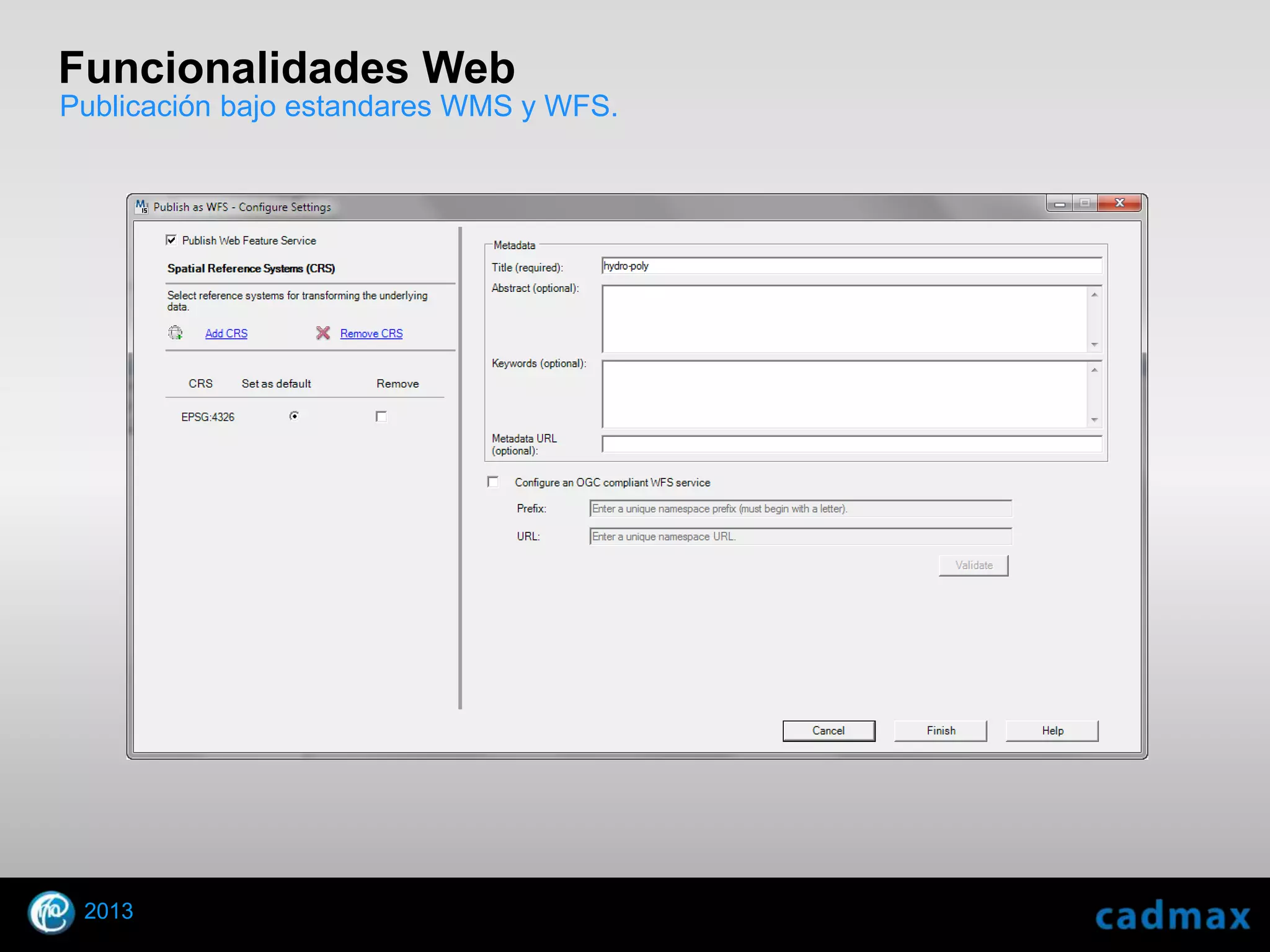Click the red X Remove CRS icon
The width and height of the screenshot is (1270, 952).
click(x=323, y=333)
